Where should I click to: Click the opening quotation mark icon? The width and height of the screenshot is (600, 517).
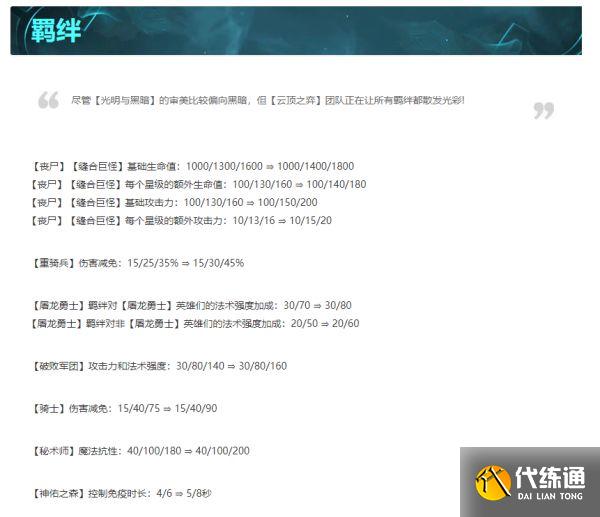(48, 100)
